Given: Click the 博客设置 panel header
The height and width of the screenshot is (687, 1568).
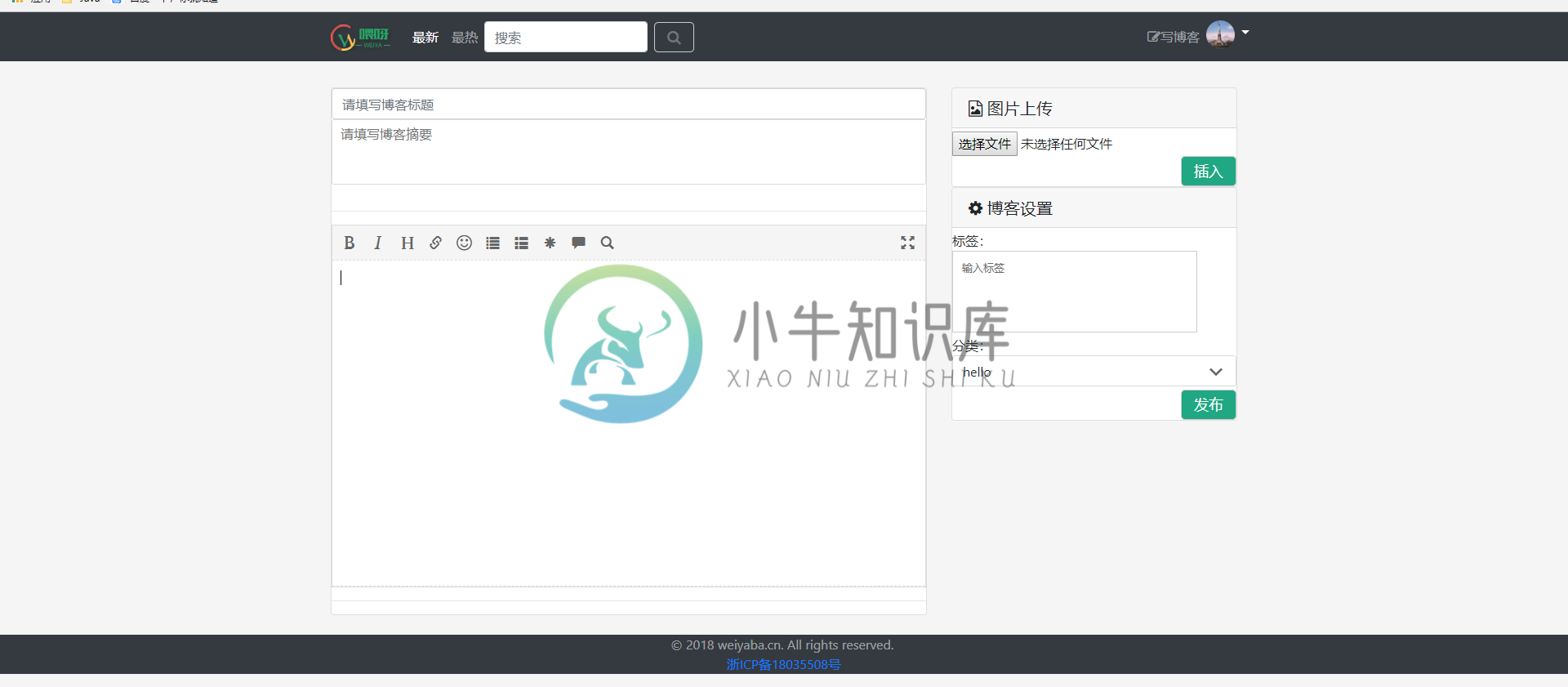Looking at the screenshot, I should (1094, 208).
